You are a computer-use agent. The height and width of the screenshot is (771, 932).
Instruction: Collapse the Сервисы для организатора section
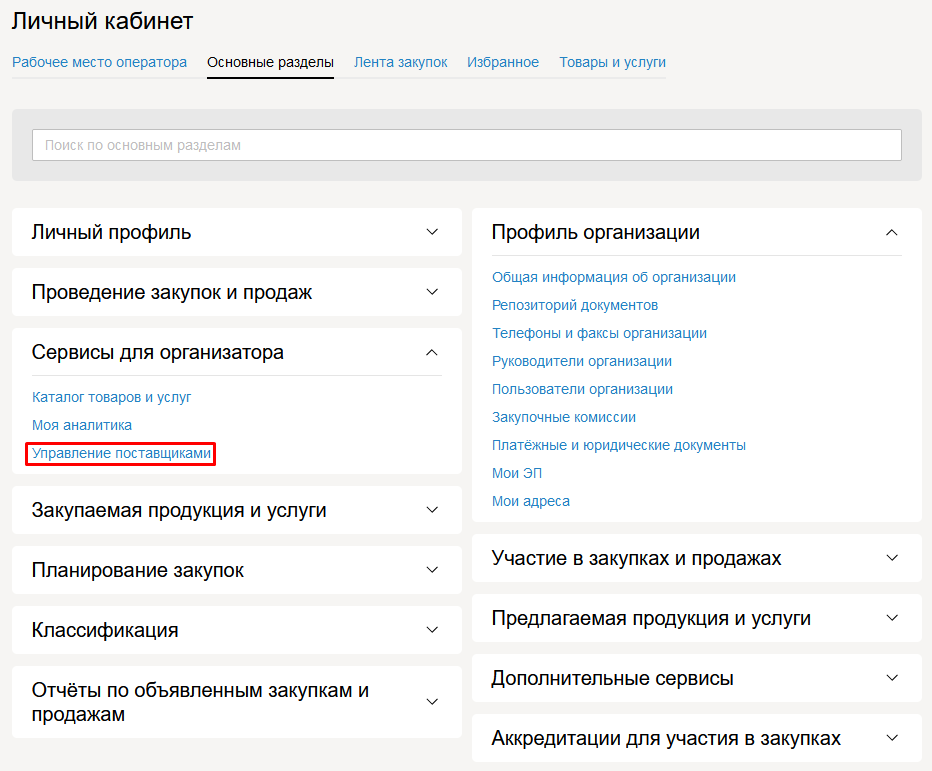point(432,352)
